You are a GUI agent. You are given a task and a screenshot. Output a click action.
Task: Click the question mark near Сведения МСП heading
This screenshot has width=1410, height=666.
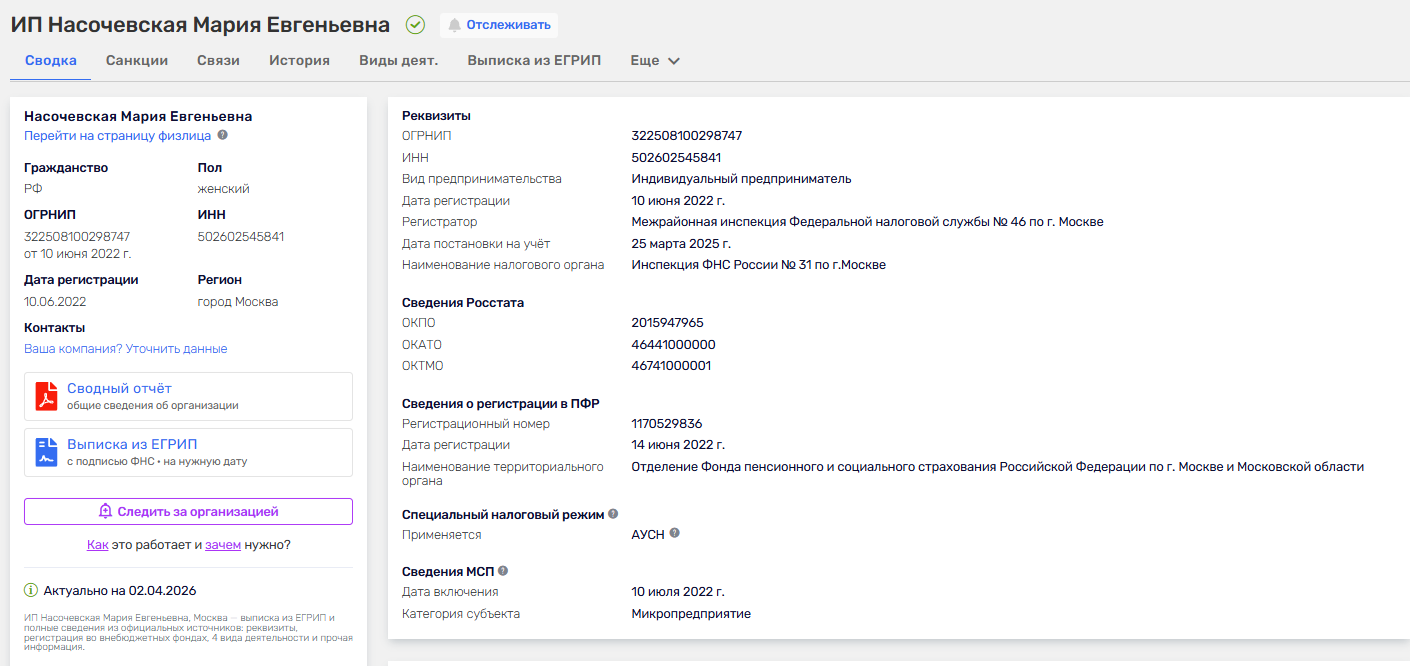(x=502, y=569)
